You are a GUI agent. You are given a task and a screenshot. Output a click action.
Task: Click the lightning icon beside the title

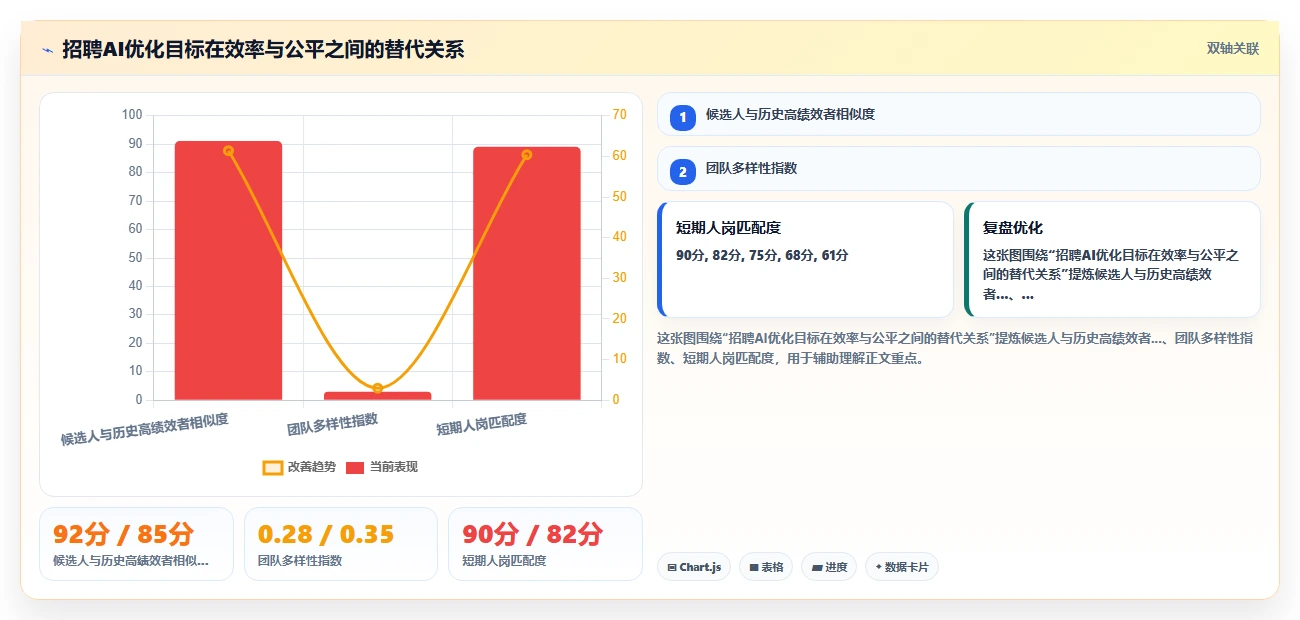(x=47, y=49)
